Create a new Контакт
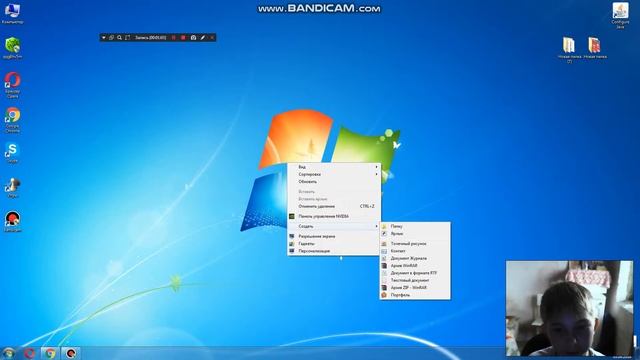 (x=415, y=251)
